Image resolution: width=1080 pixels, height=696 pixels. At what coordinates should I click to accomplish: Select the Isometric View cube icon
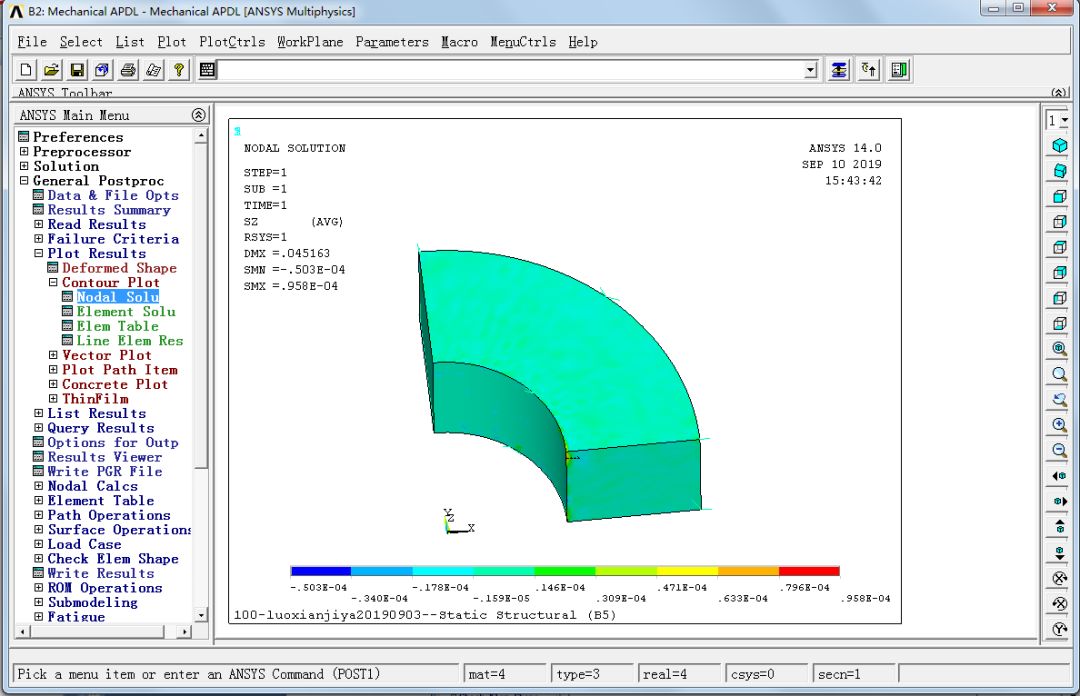[1059, 145]
